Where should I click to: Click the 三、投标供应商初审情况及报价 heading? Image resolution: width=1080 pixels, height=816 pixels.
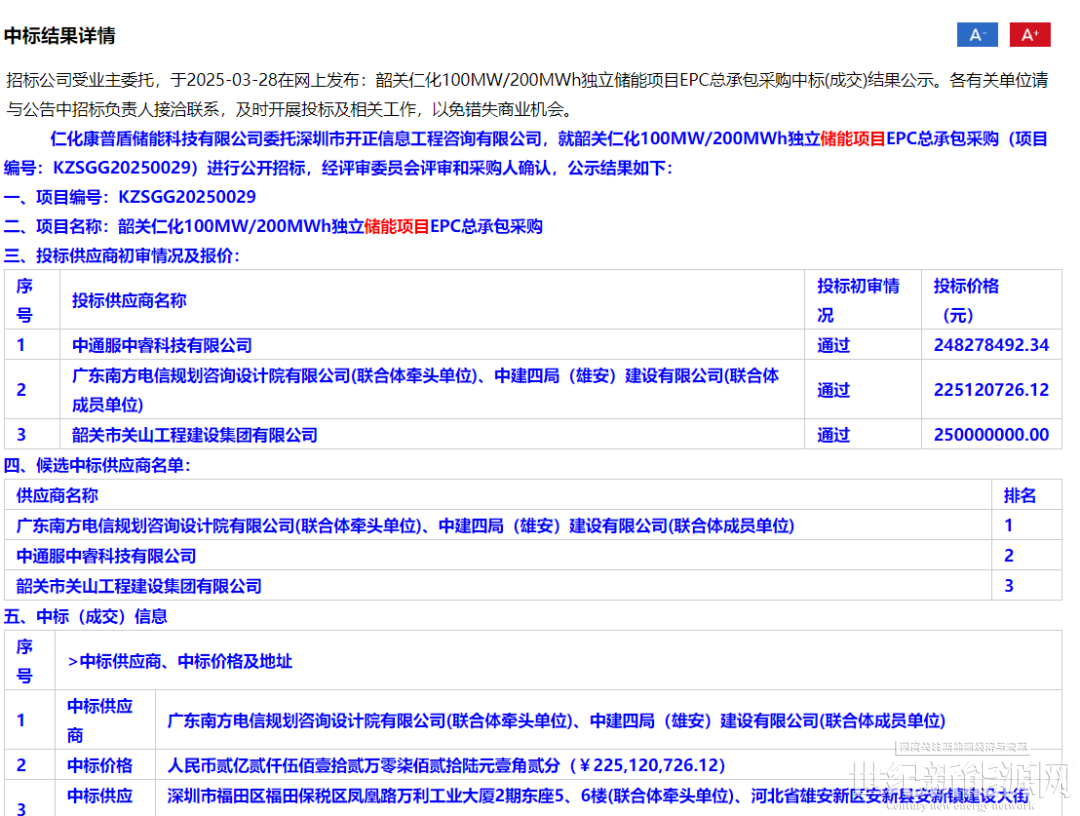[x=122, y=255]
